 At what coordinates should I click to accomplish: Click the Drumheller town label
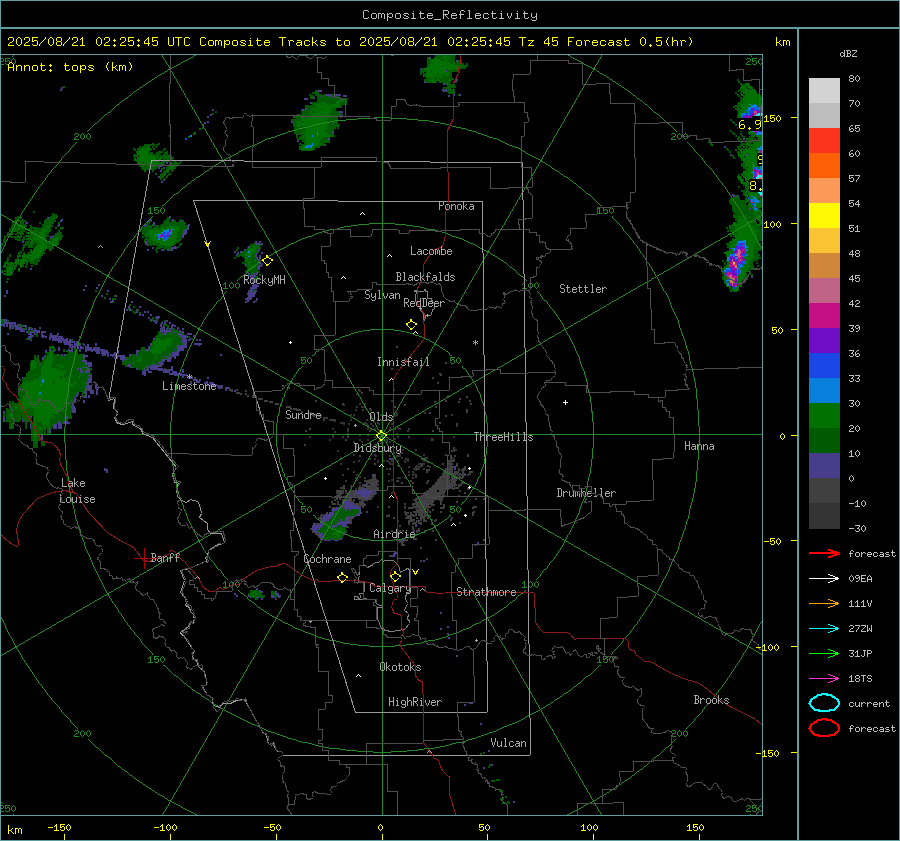tap(586, 493)
